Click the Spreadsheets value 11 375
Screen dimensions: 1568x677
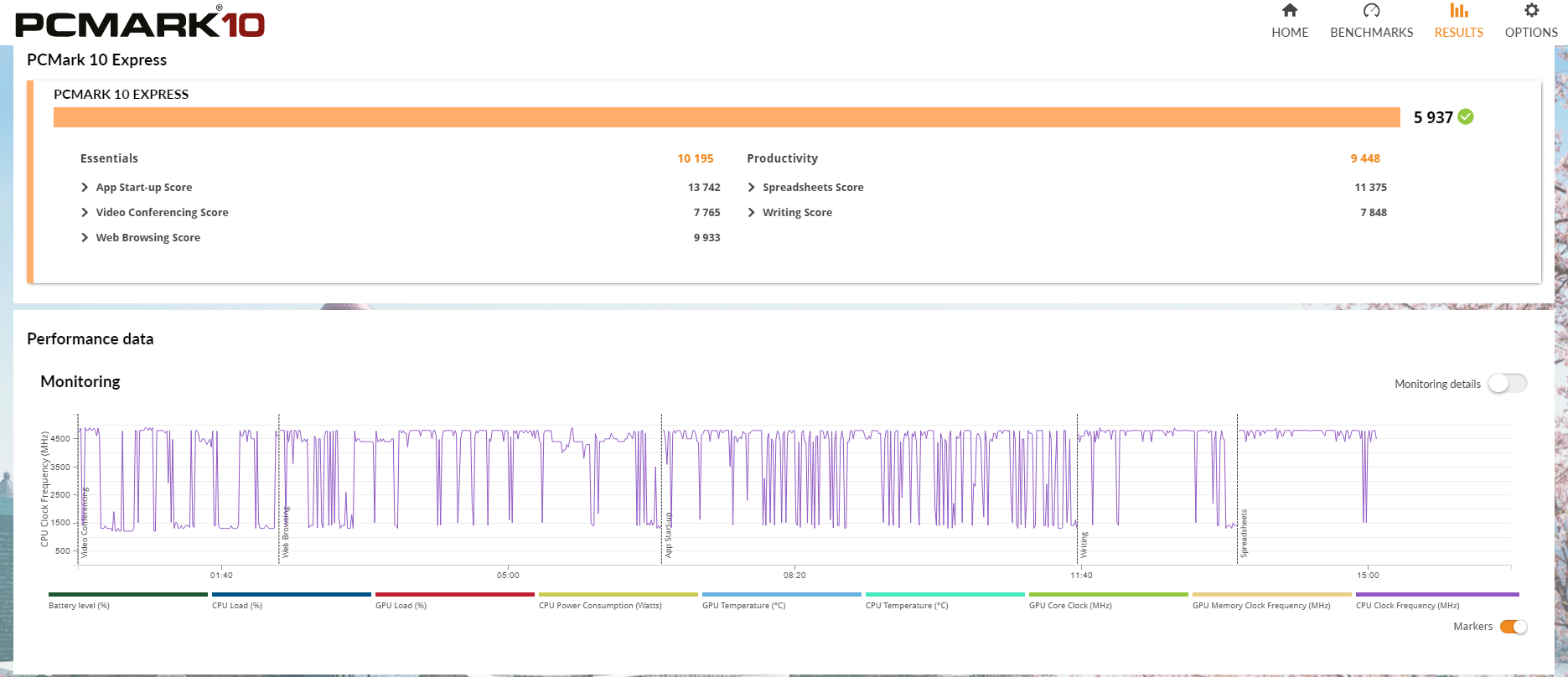[1370, 188]
